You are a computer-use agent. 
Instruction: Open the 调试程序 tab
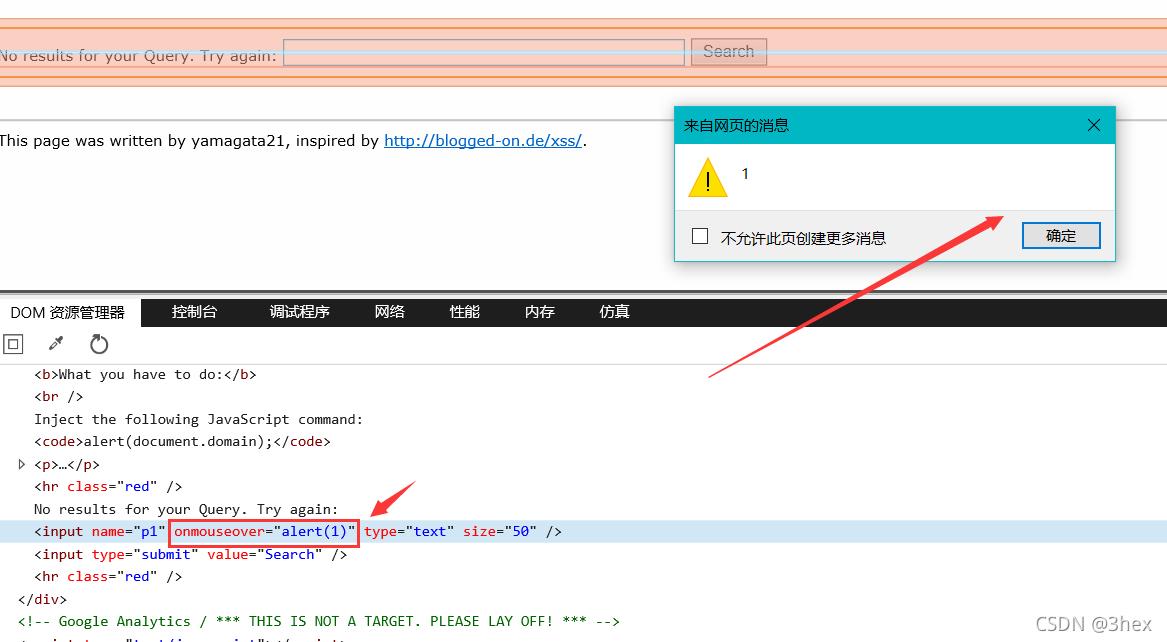(x=299, y=312)
